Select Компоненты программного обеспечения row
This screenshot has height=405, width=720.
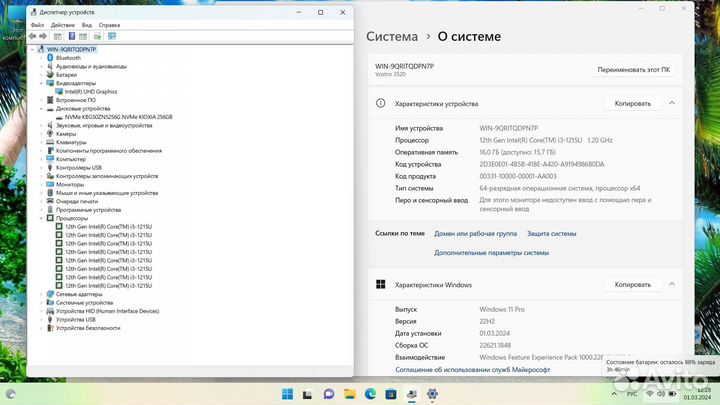click(109, 151)
